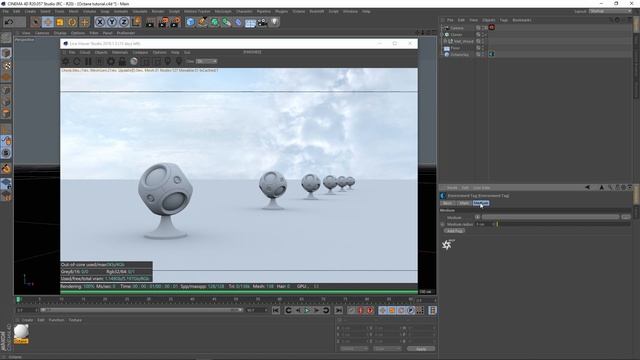Toggle Y axis lock
The height and width of the screenshot is (360, 640).
click(x=112, y=22)
